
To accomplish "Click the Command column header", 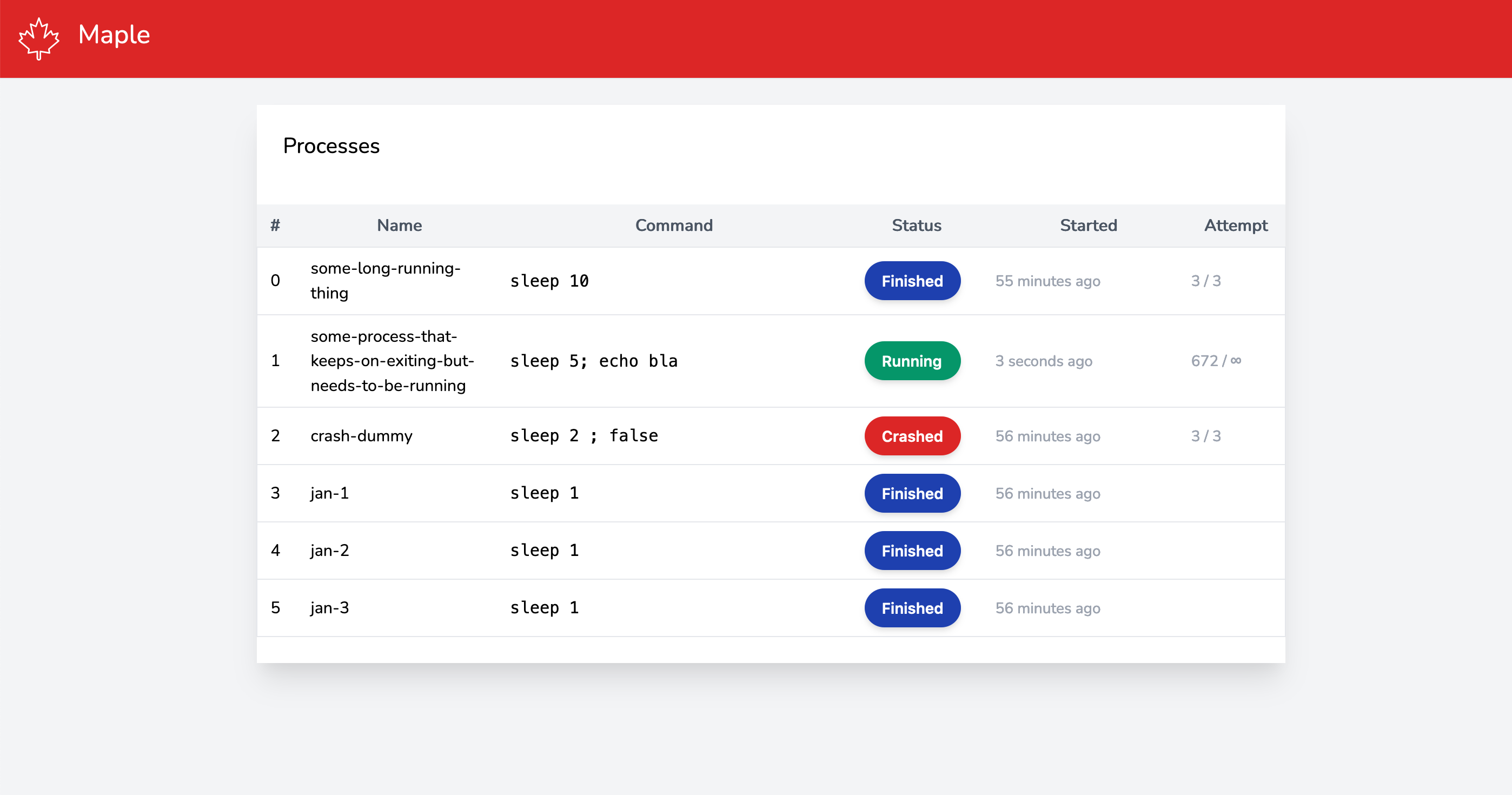I will [x=673, y=226].
